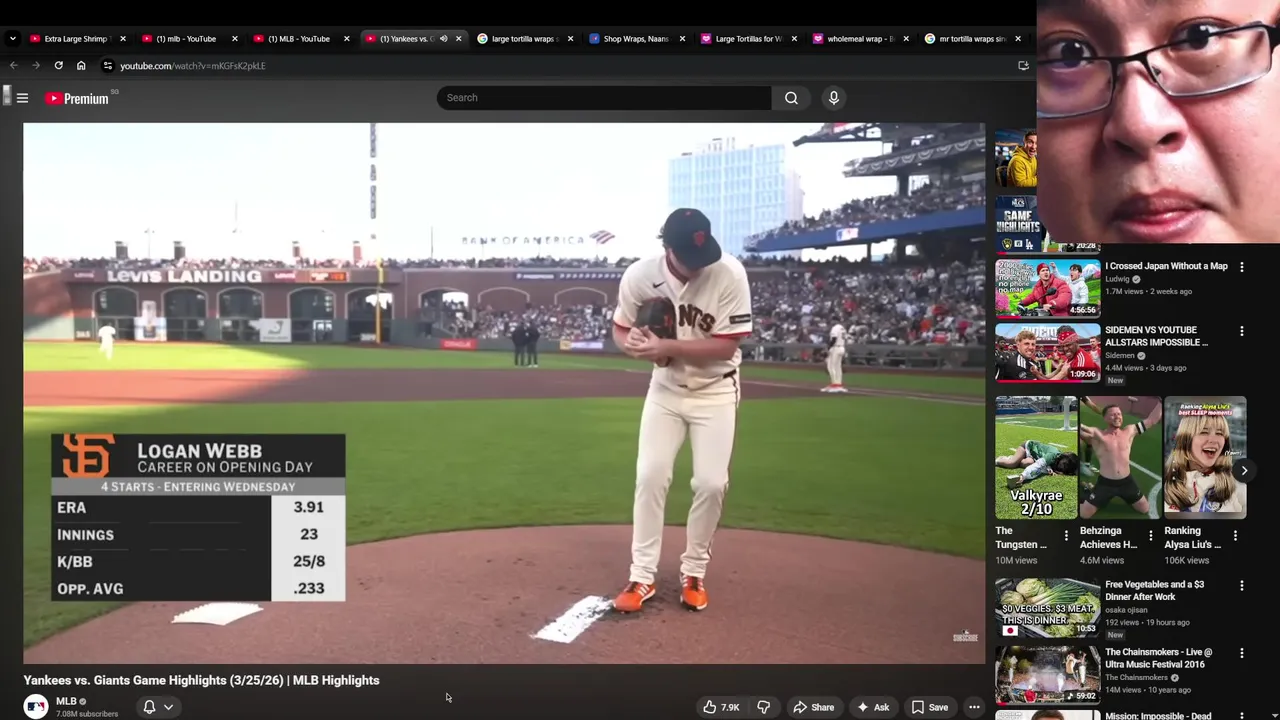Open the browser tab search dropdown
This screenshot has height=720, width=1280.
[x=12, y=39]
